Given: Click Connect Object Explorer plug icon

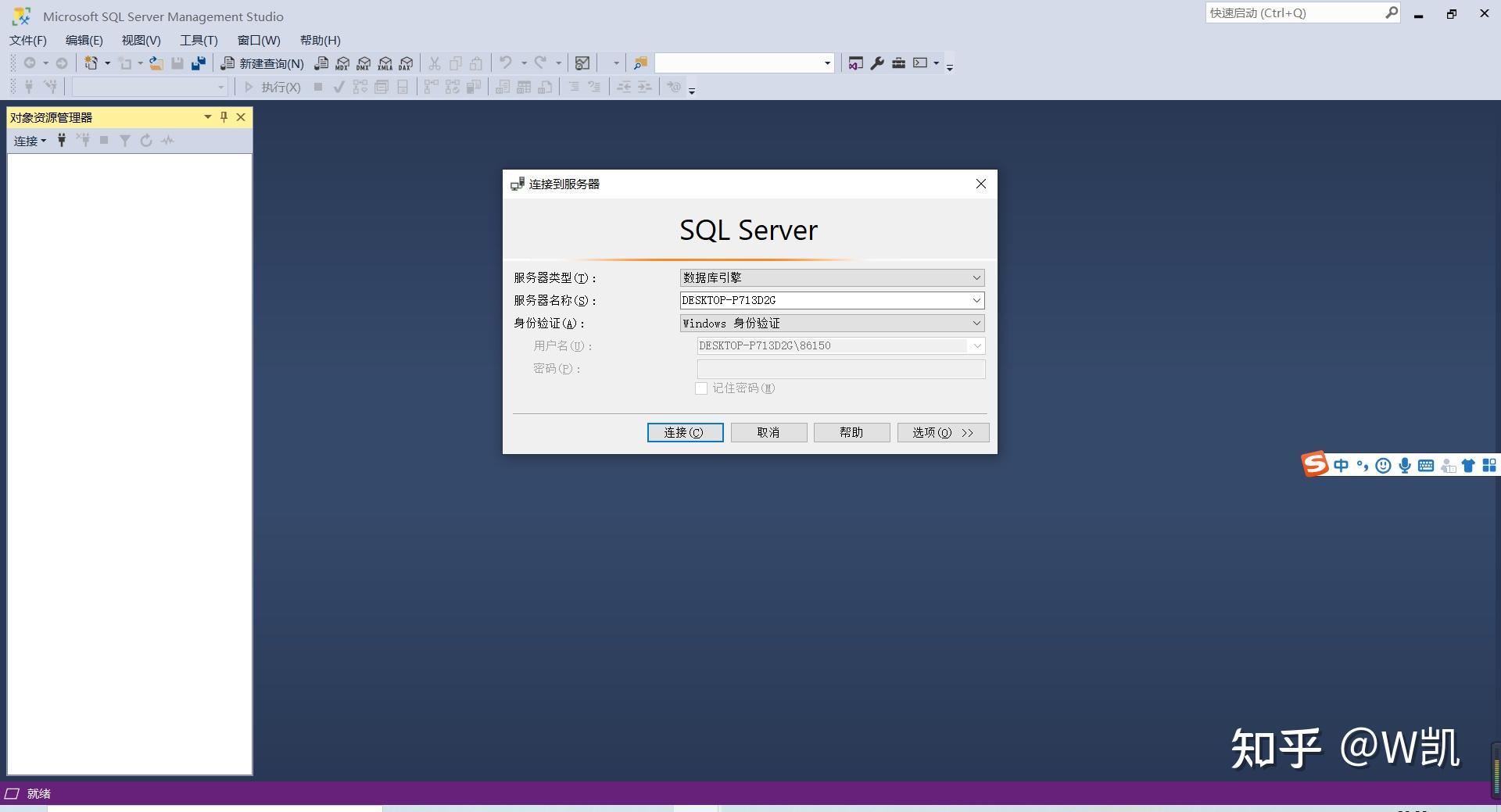Looking at the screenshot, I should (62, 141).
